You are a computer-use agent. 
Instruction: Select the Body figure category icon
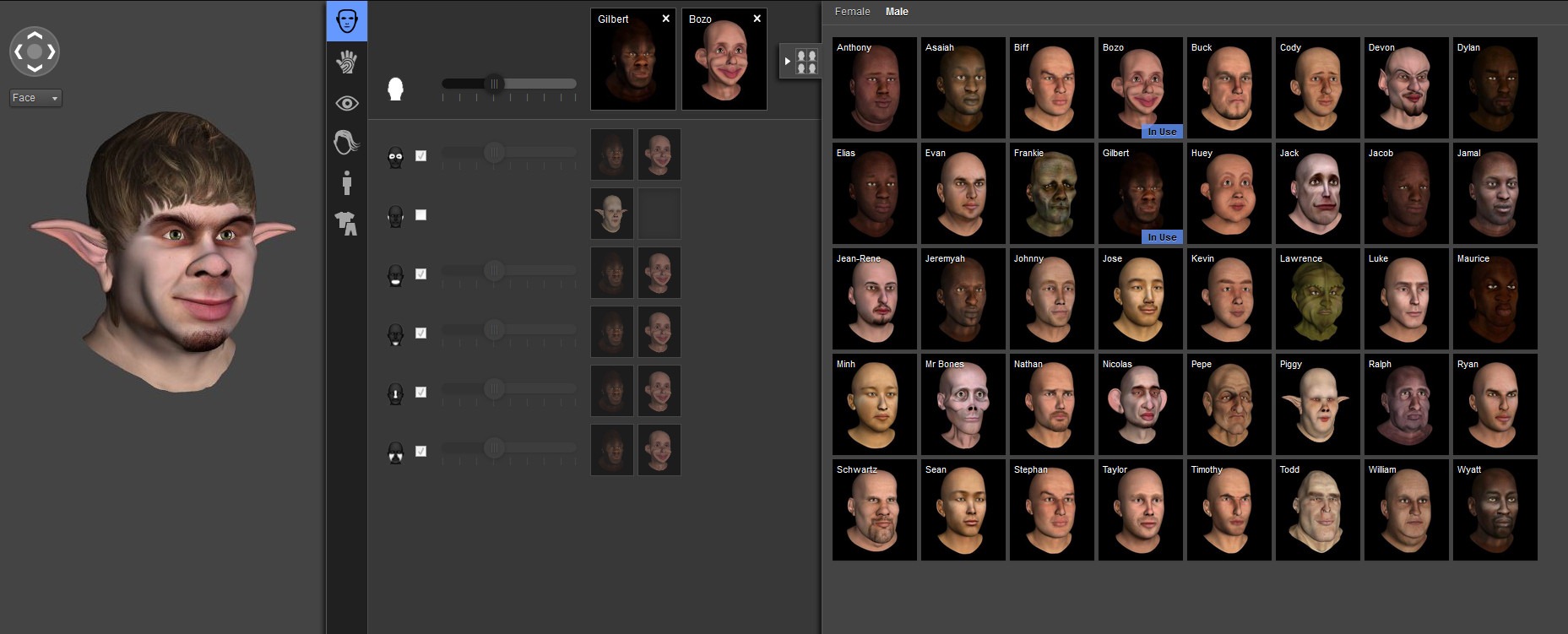[346, 182]
